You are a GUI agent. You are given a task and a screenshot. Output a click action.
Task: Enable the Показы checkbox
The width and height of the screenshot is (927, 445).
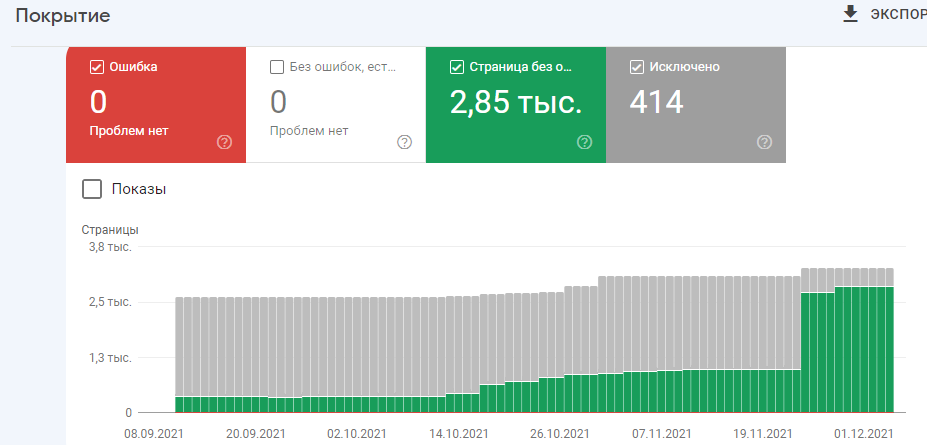(92, 189)
